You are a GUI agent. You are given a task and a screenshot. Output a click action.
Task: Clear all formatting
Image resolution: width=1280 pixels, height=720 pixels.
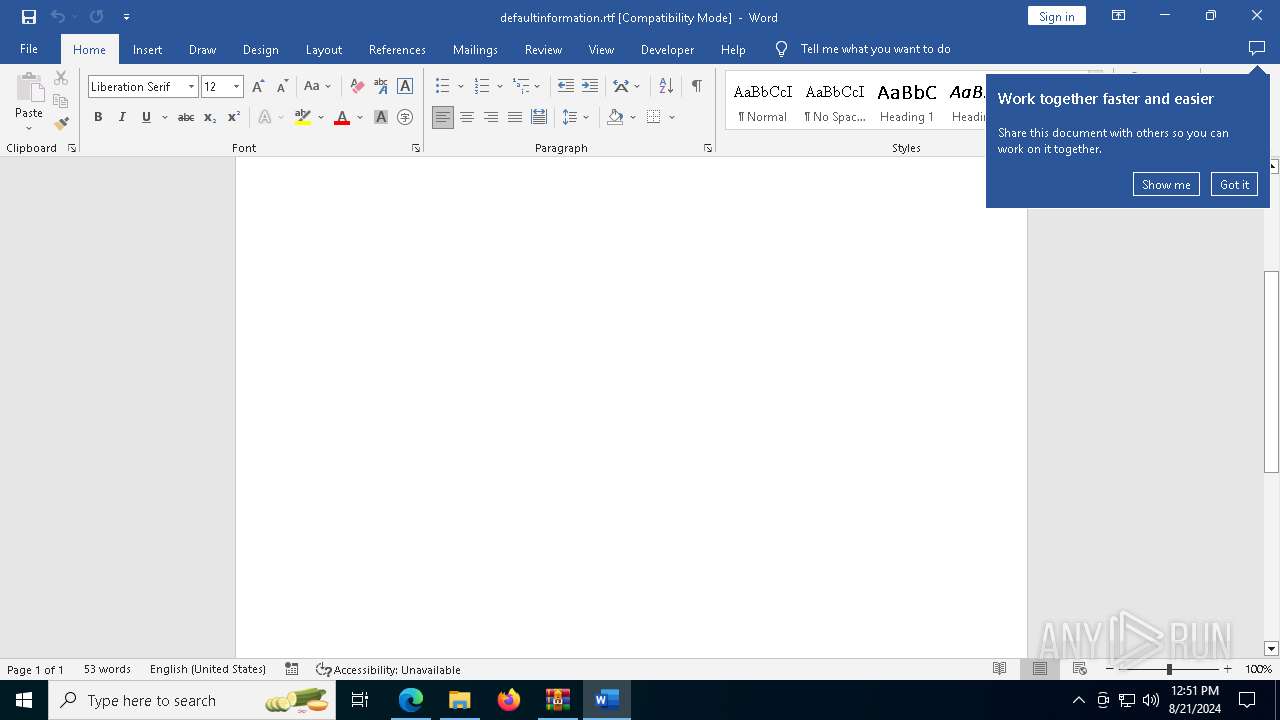pos(357,86)
